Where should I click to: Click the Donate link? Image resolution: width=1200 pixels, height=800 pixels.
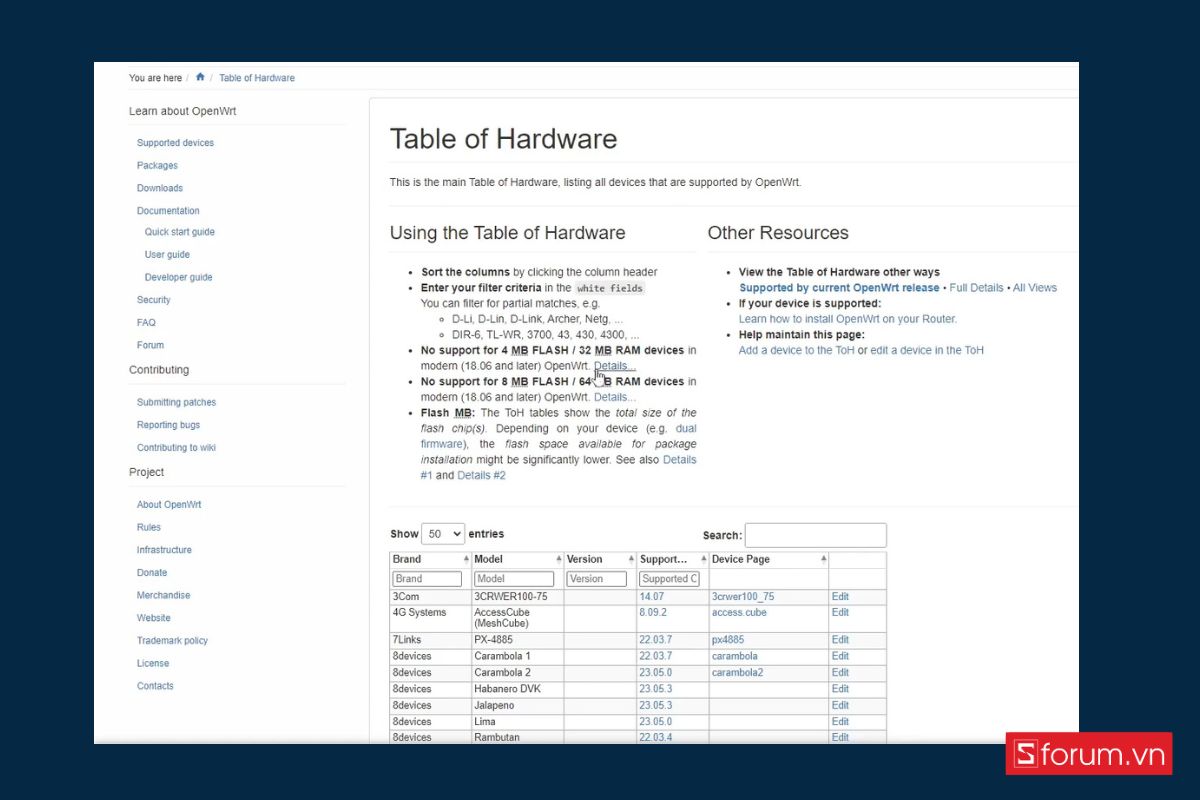[152, 573]
